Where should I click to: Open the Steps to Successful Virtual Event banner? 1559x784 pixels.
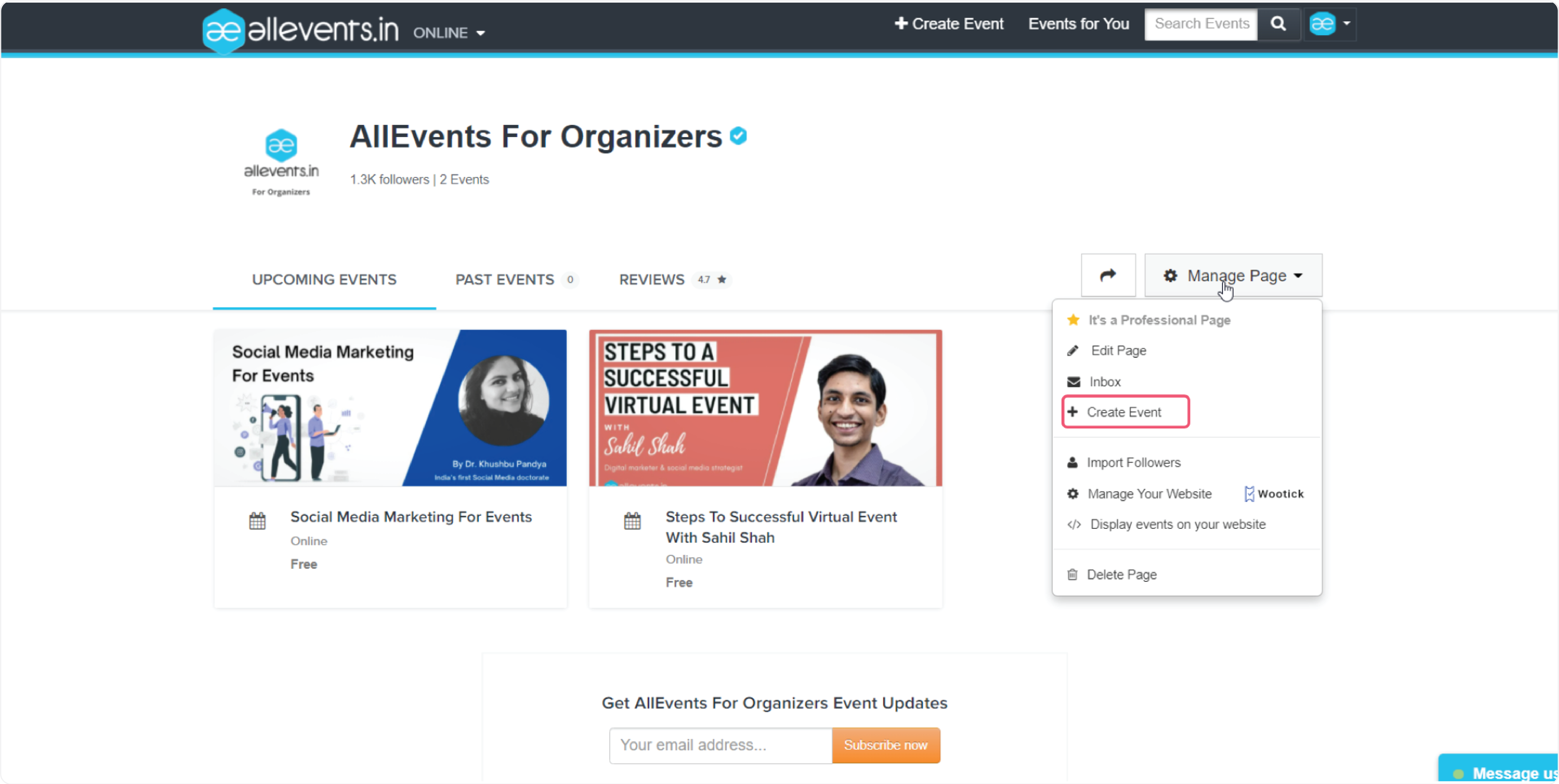pos(765,408)
